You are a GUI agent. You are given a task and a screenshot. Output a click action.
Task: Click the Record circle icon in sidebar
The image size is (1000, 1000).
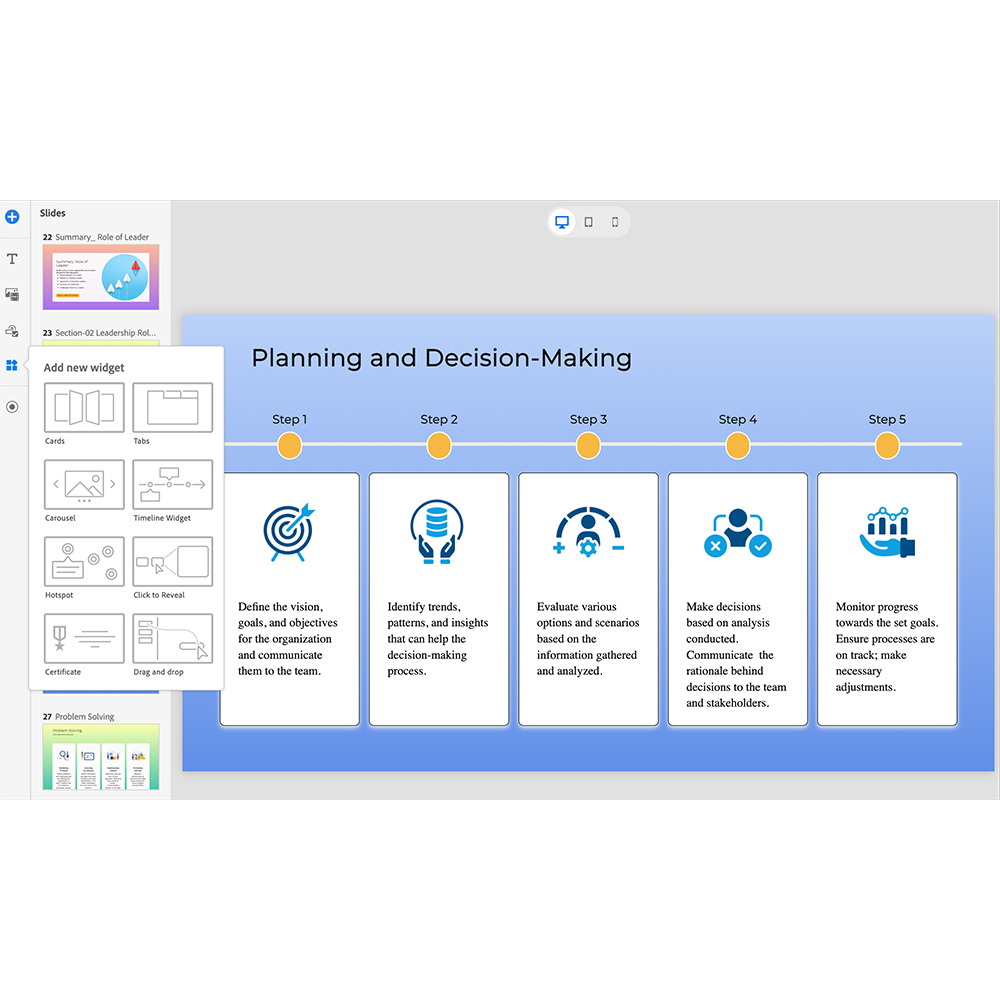[12, 407]
